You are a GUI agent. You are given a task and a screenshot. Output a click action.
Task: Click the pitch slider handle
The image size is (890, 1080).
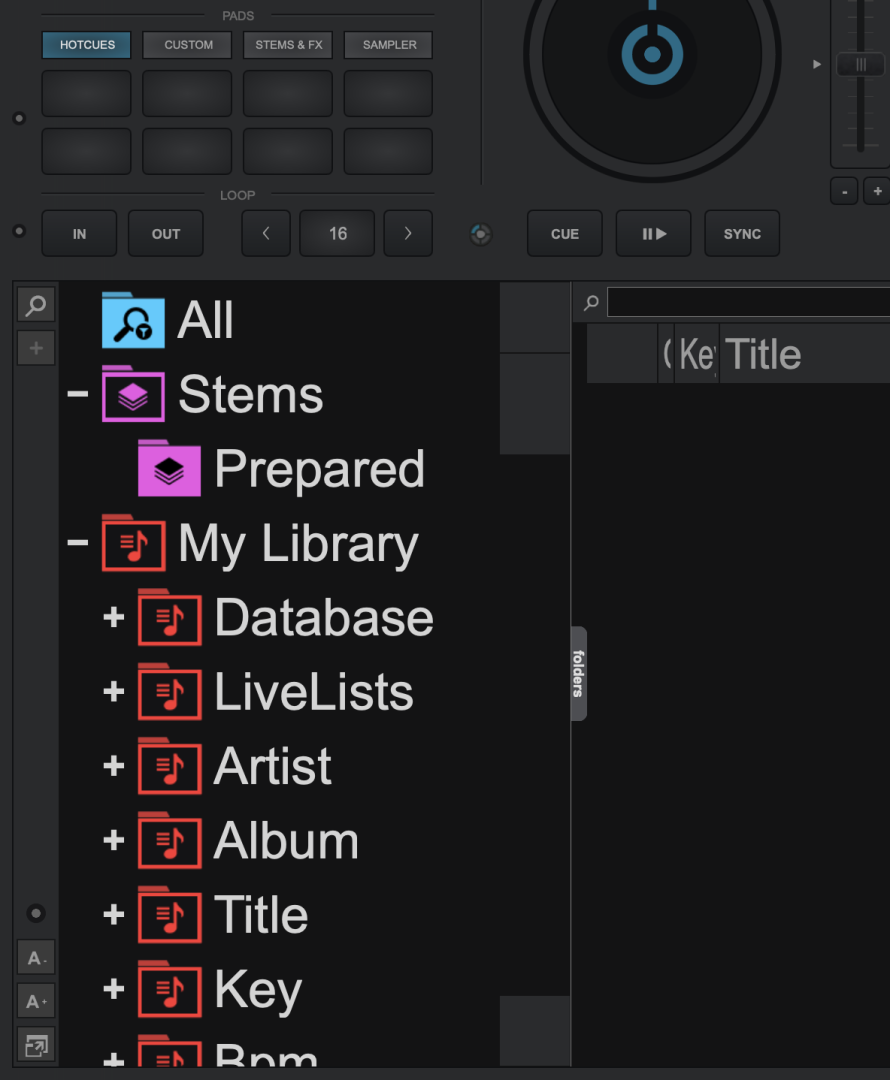click(x=860, y=64)
